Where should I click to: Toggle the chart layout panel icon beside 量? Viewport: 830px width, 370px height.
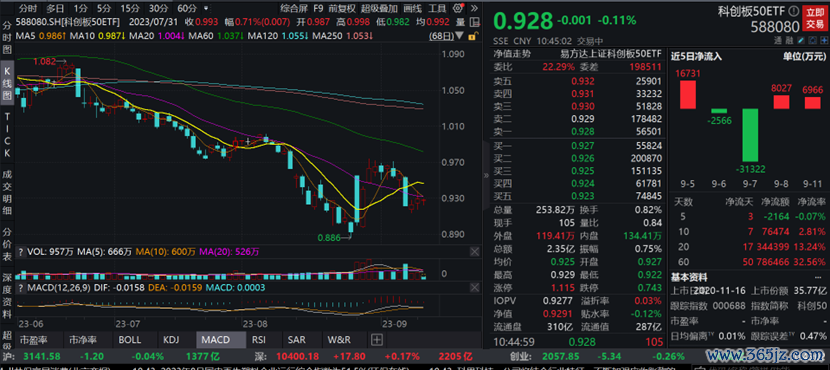pyautogui.click(x=474, y=22)
